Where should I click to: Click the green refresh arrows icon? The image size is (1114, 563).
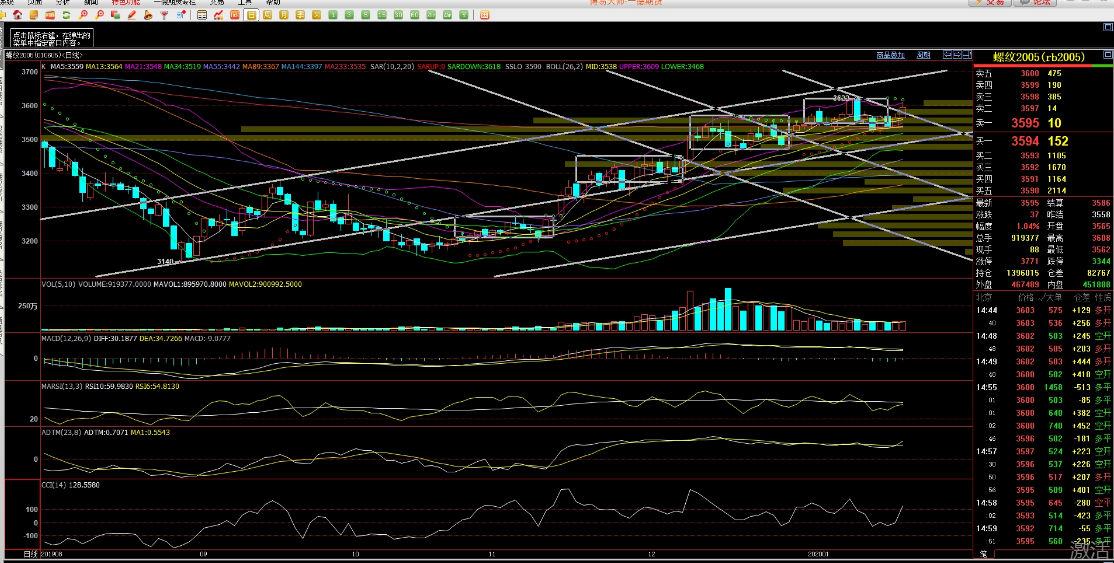click(66, 14)
